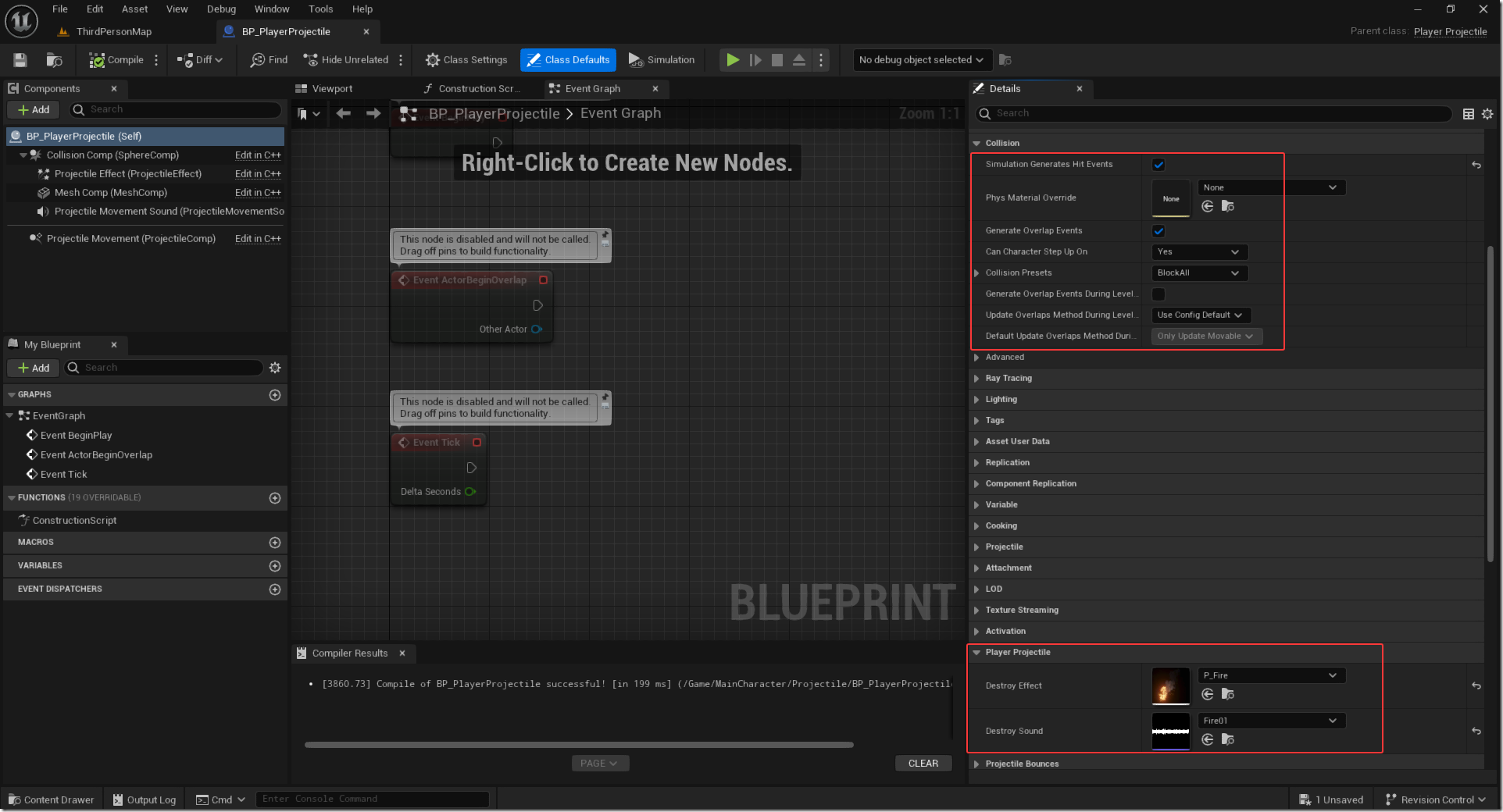The image size is (1503, 812).
Task: Open the Destroy Effect P_Fire asset dropdown
Action: (x=1271, y=675)
